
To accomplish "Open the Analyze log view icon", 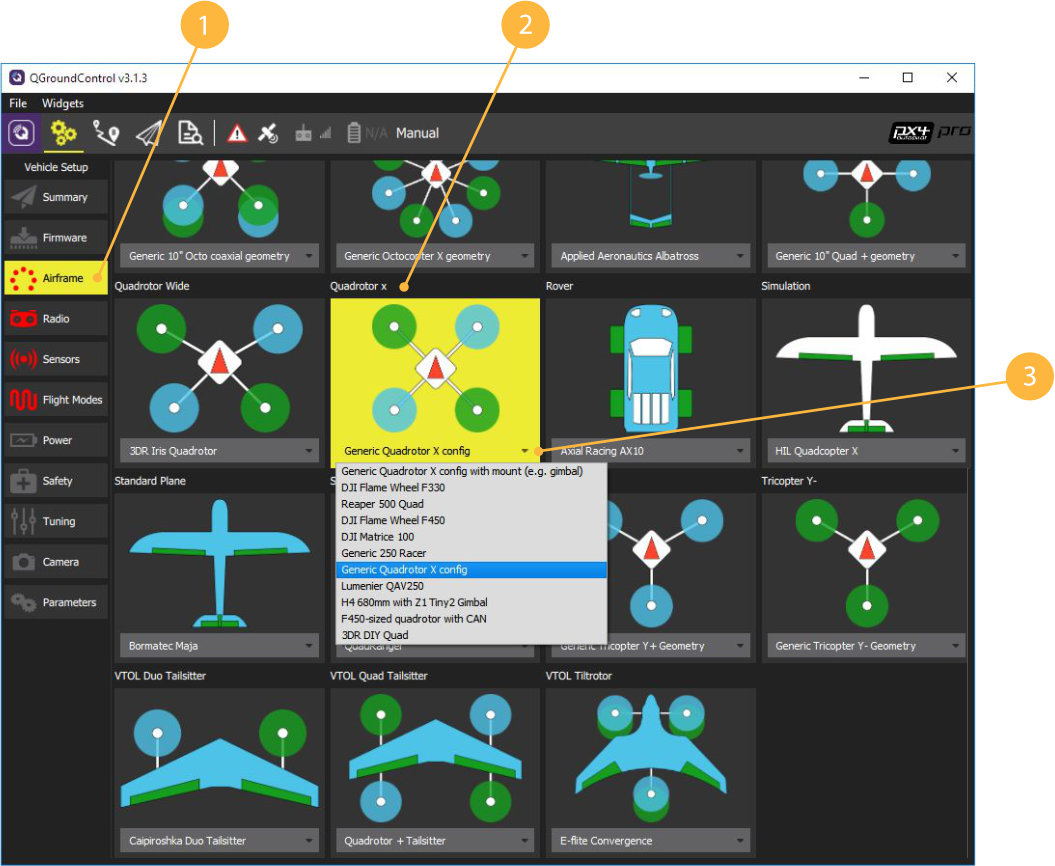I will [190, 133].
